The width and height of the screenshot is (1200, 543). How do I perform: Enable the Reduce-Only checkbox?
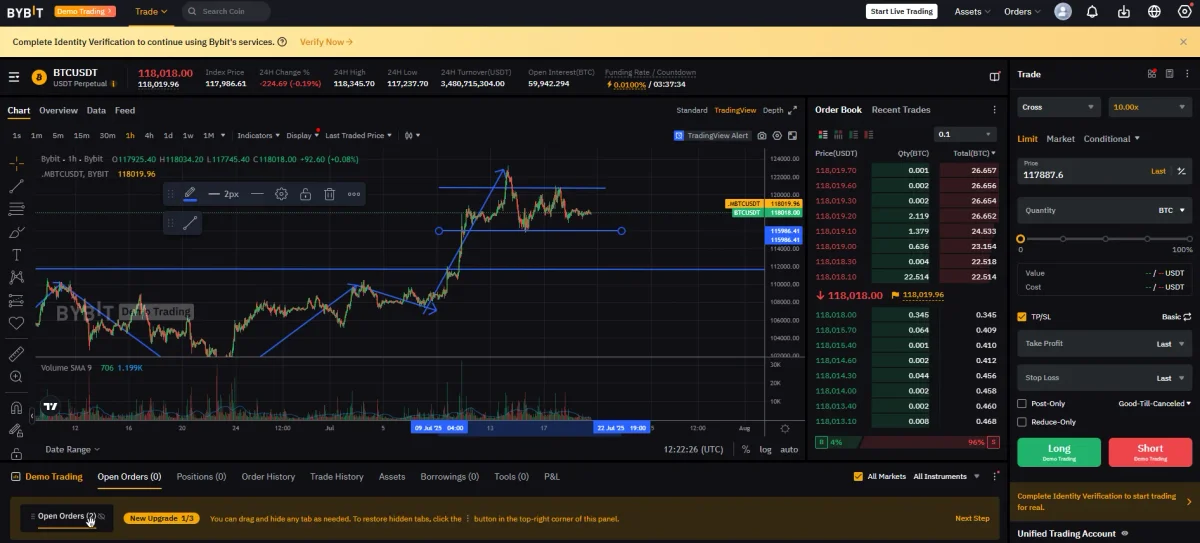point(1021,422)
